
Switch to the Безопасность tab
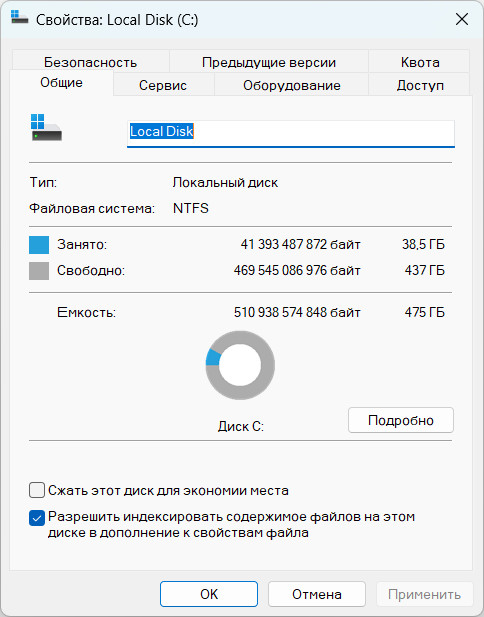click(91, 62)
